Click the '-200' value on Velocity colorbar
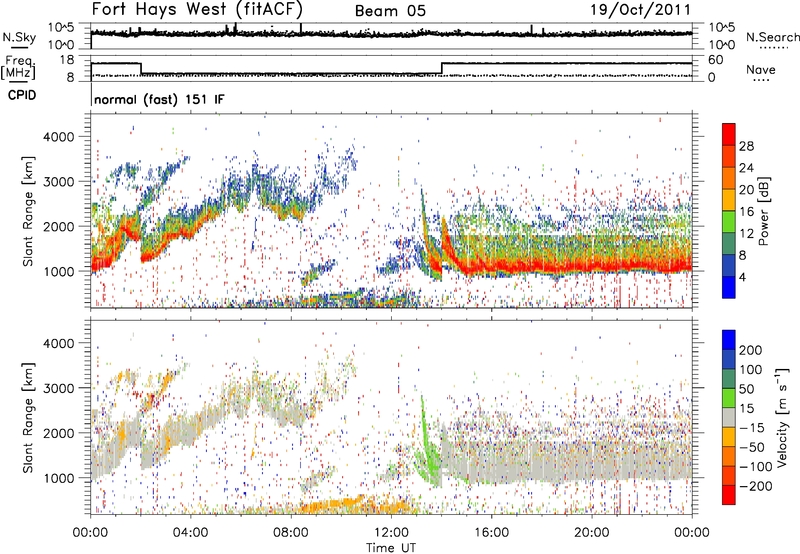The width and height of the screenshot is (800, 554). point(755,486)
